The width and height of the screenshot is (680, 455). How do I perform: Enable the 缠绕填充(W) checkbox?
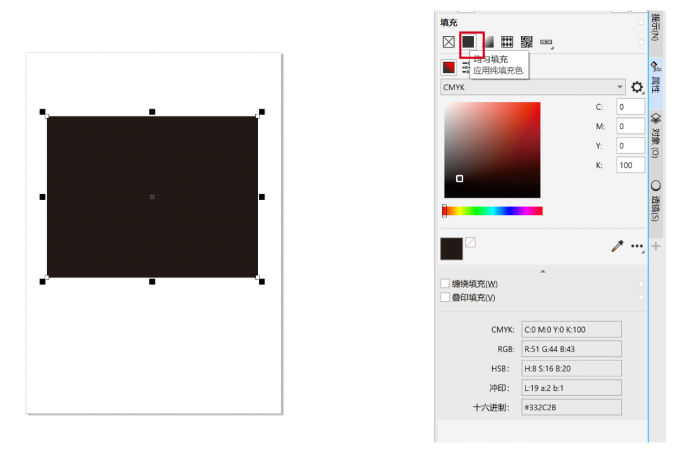445,284
